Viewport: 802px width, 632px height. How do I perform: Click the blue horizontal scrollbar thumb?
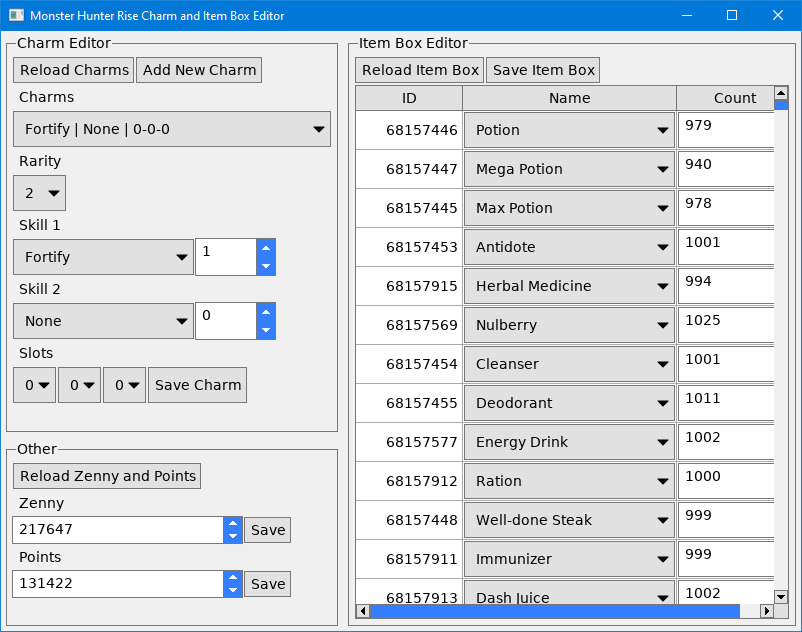[554, 611]
